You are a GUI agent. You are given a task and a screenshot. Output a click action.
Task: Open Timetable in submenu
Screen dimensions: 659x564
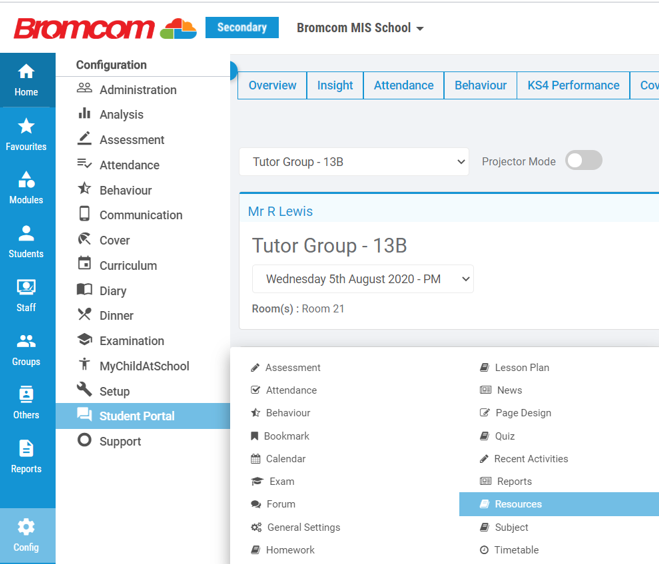[509, 550]
